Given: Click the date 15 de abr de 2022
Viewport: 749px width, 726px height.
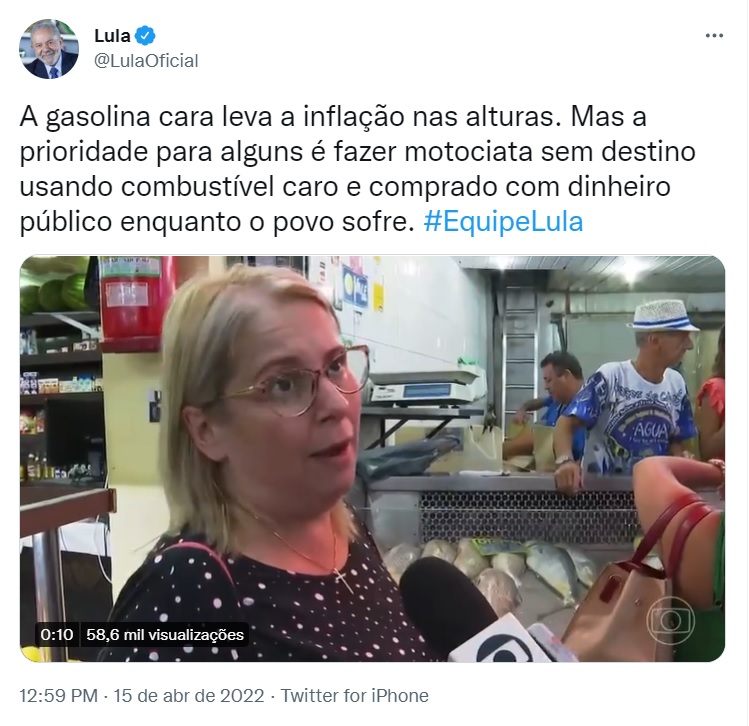Looking at the screenshot, I should point(189,695).
